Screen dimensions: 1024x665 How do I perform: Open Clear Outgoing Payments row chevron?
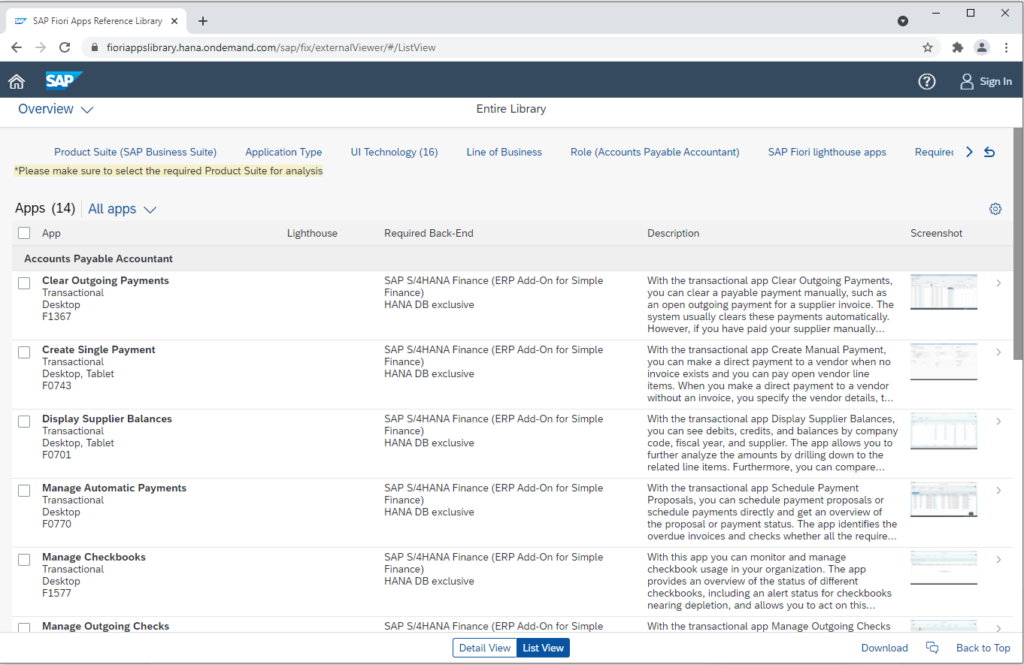tap(999, 283)
